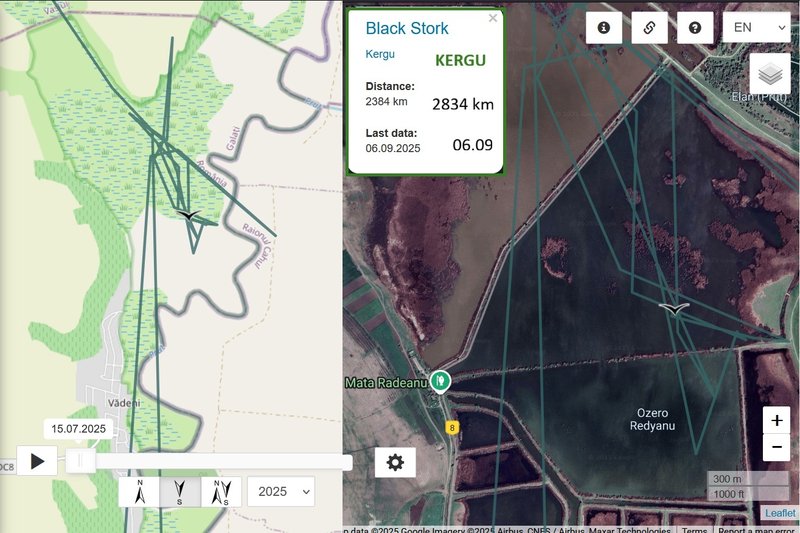800x533 pixels.
Task: Zoom in on the map
Action: (x=777, y=420)
